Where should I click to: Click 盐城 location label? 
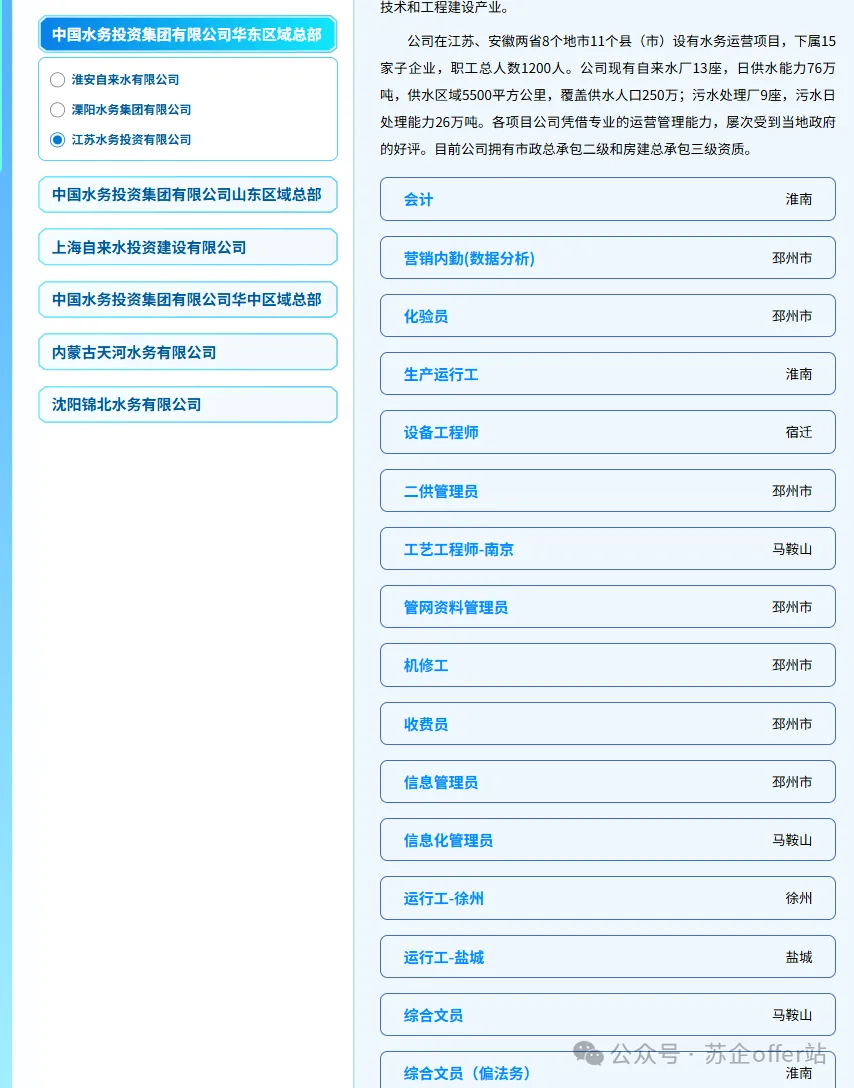click(799, 957)
